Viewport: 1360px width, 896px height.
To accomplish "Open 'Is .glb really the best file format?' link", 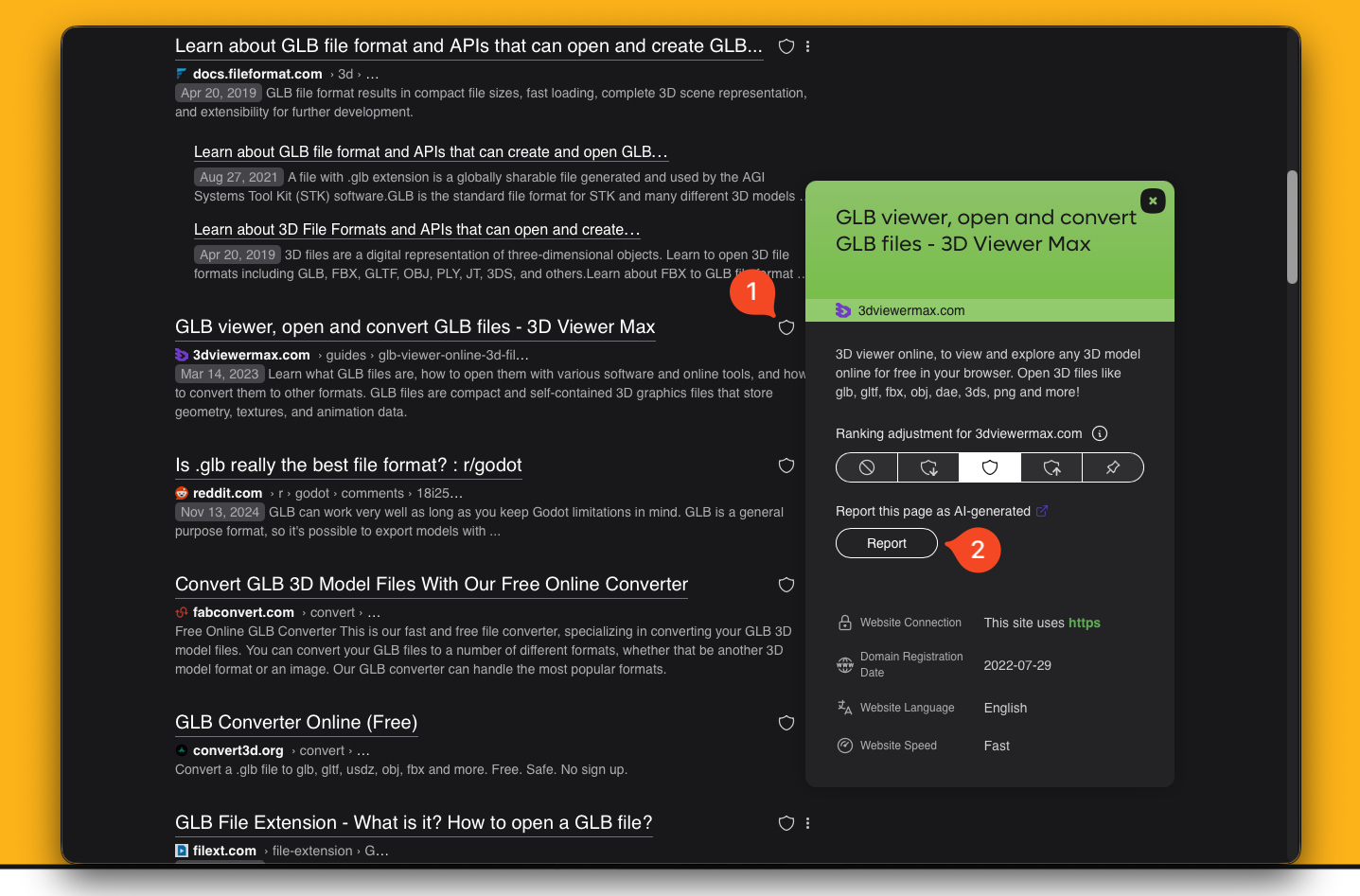I will pyautogui.click(x=348, y=466).
